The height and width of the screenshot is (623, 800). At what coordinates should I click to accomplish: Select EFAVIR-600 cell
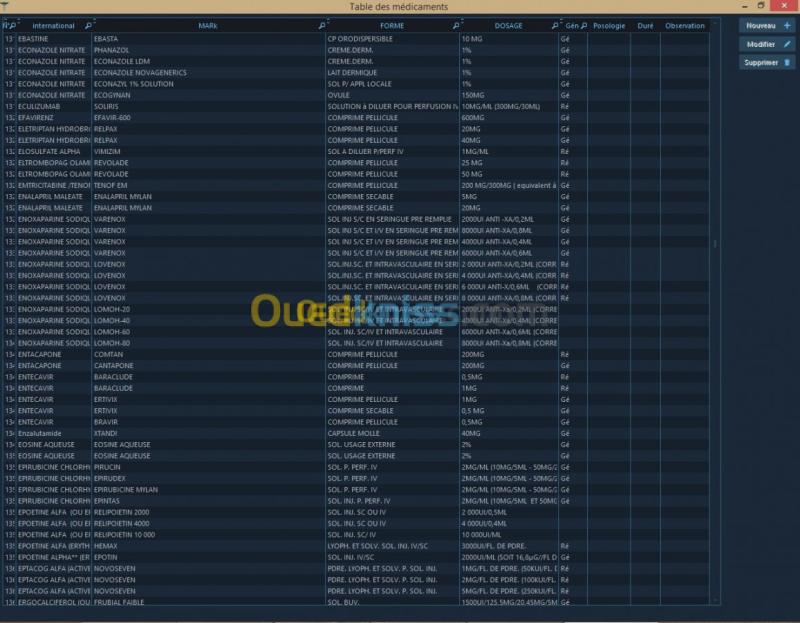(x=208, y=117)
